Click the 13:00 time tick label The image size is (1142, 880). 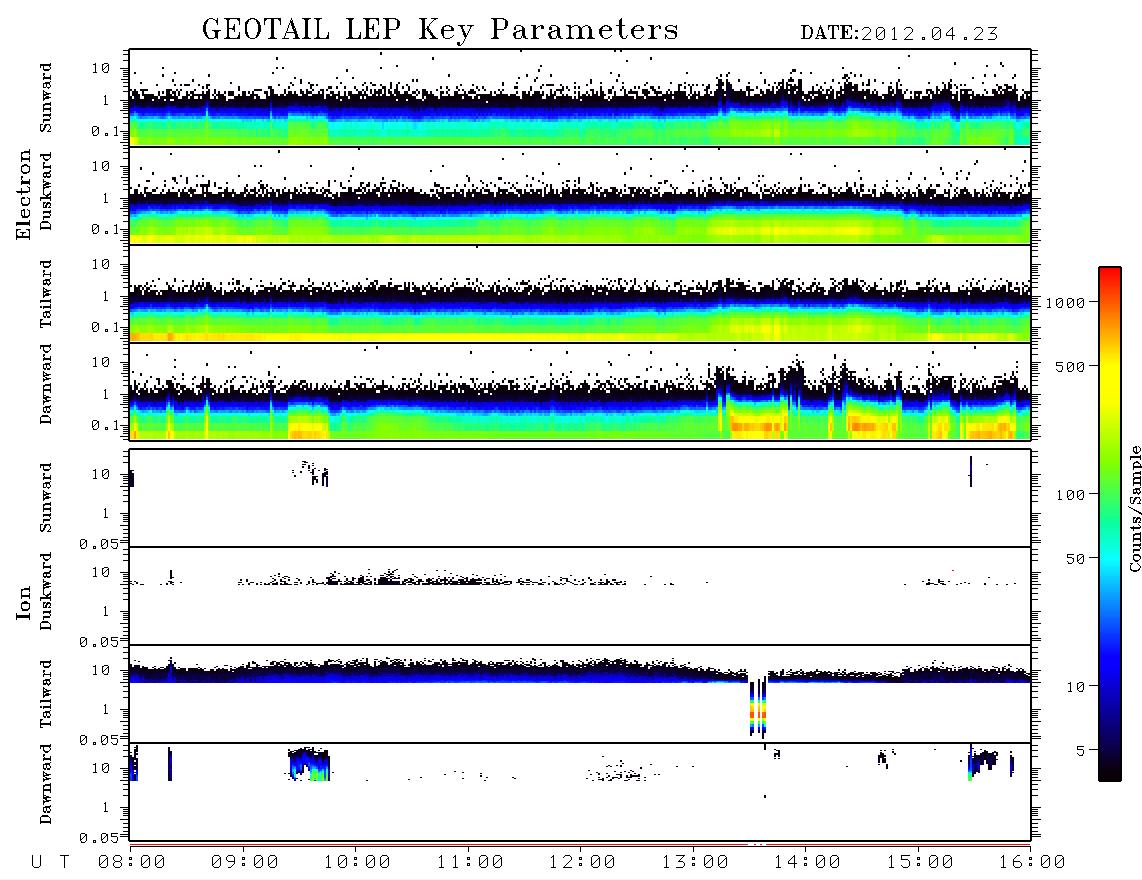click(695, 863)
